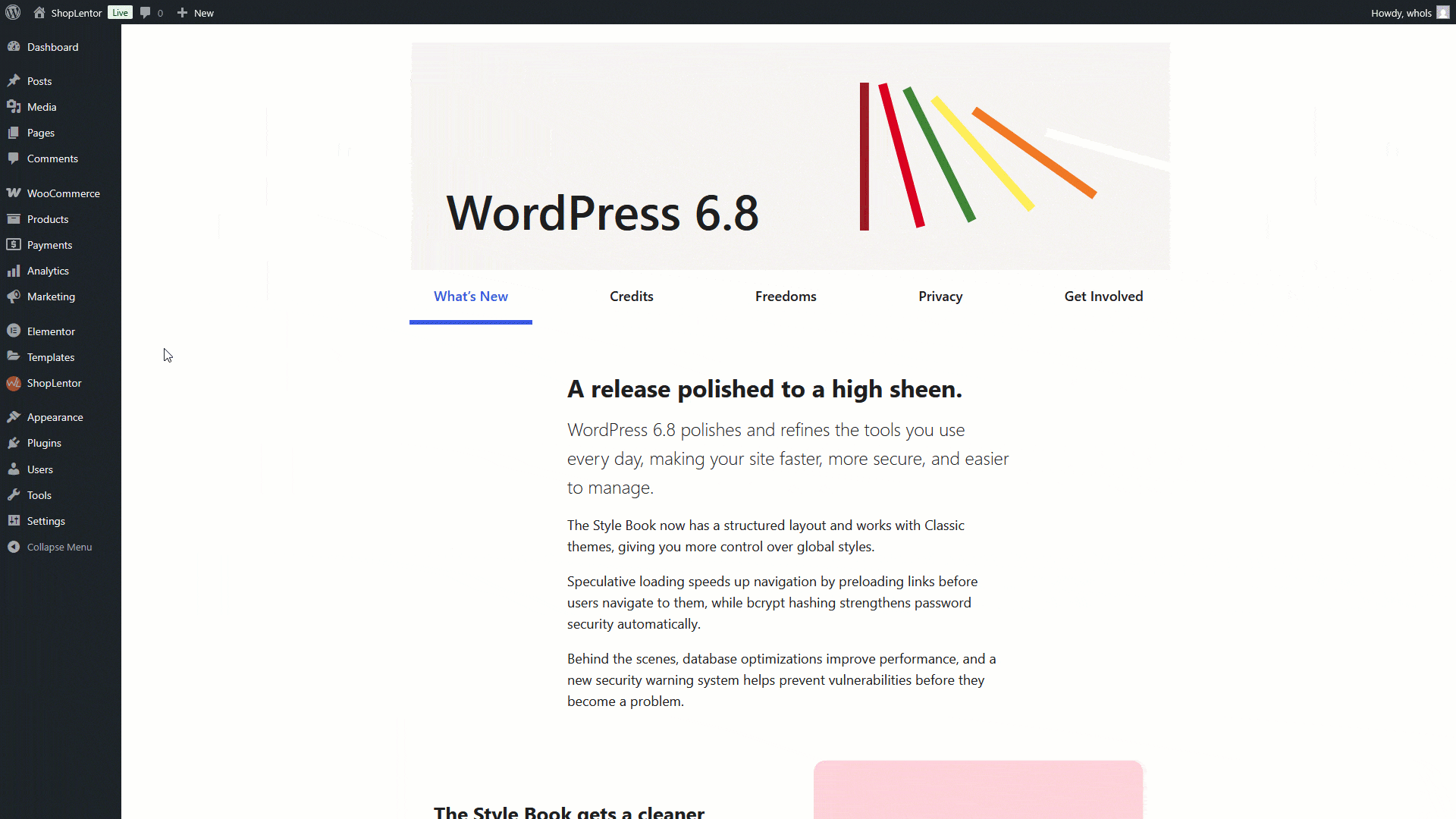Click the ShopLentor site name link
Screen dimensions: 1456x819
(77, 13)
